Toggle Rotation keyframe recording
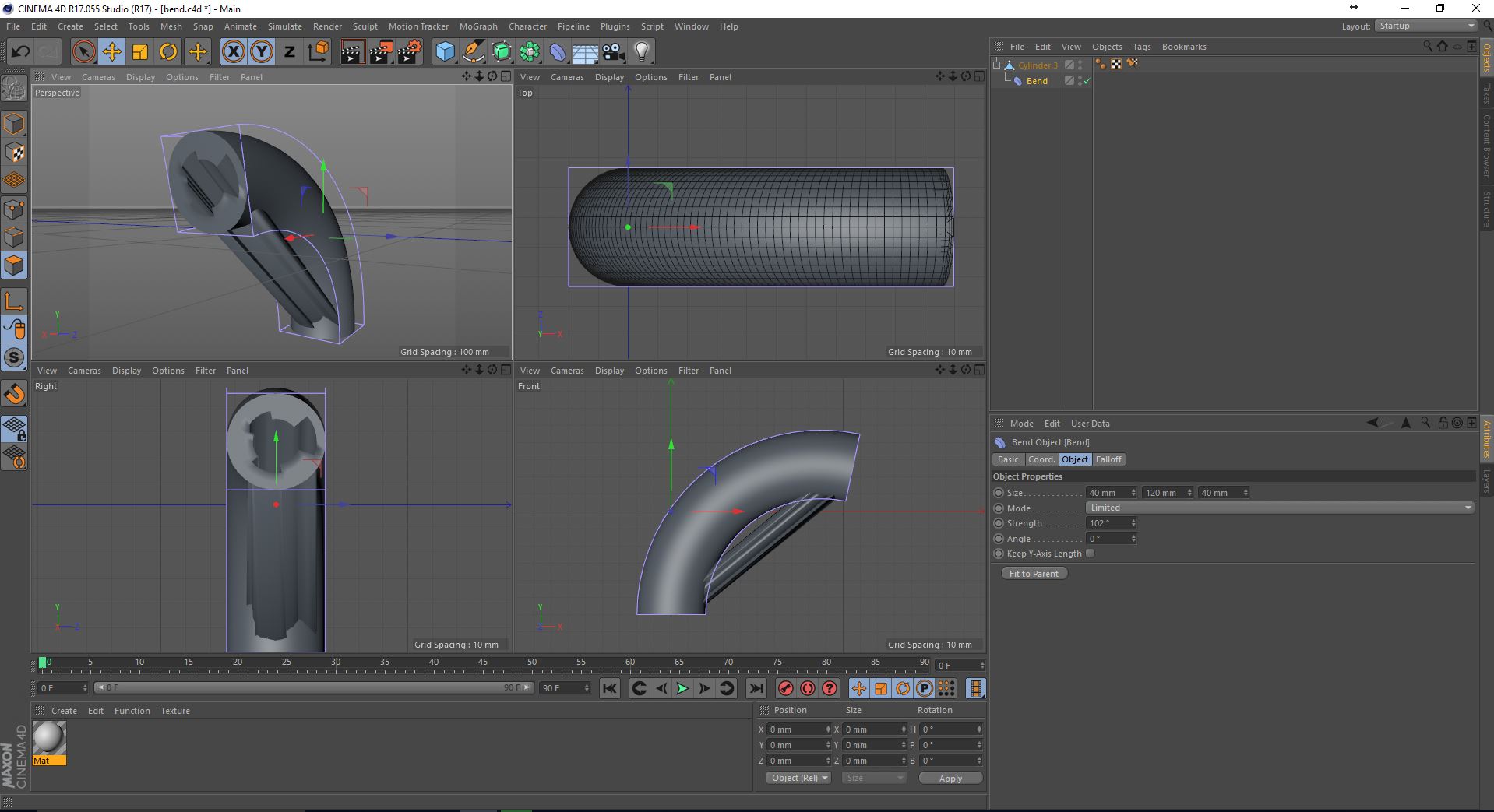The width and height of the screenshot is (1494, 812). [x=903, y=688]
